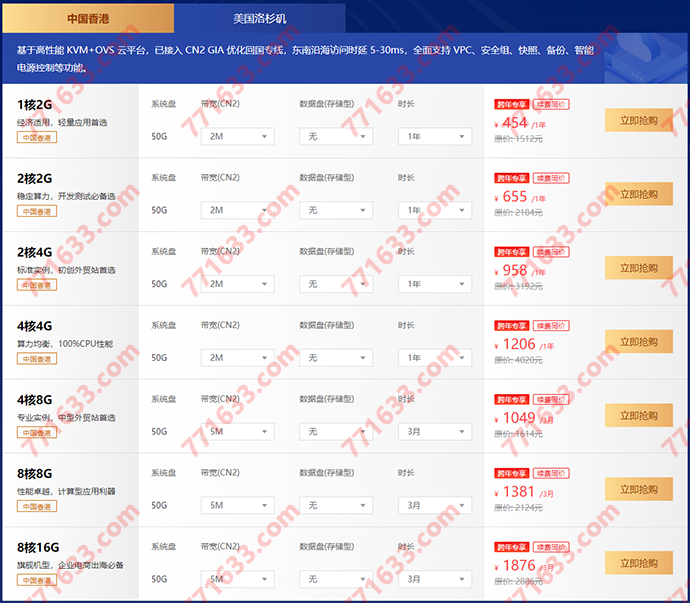Open data disk dropdown for 8核16G plan

336,579
